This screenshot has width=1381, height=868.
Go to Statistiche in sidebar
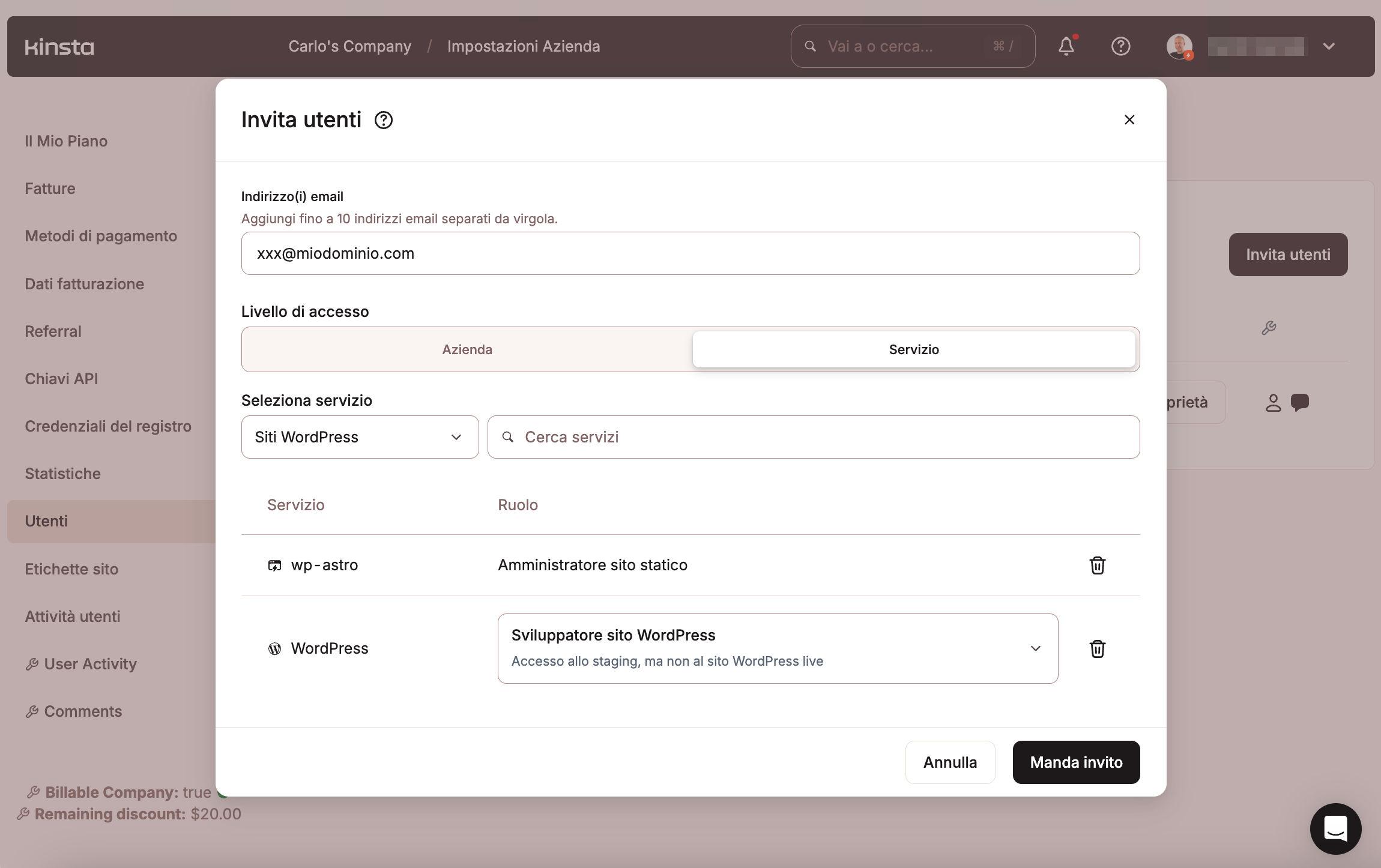click(62, 474)
